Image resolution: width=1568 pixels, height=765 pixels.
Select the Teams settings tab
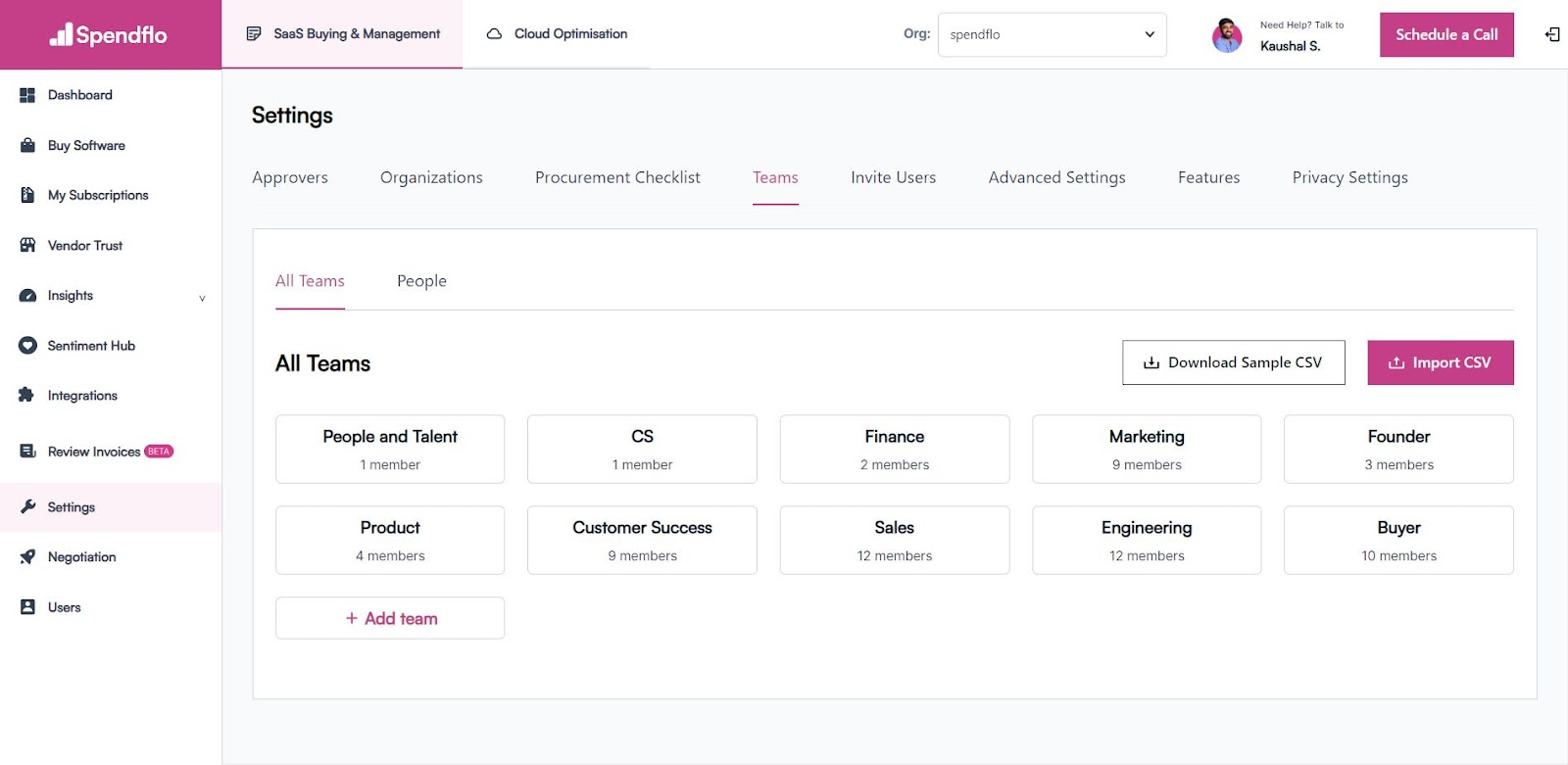click(x=775, y=177)
